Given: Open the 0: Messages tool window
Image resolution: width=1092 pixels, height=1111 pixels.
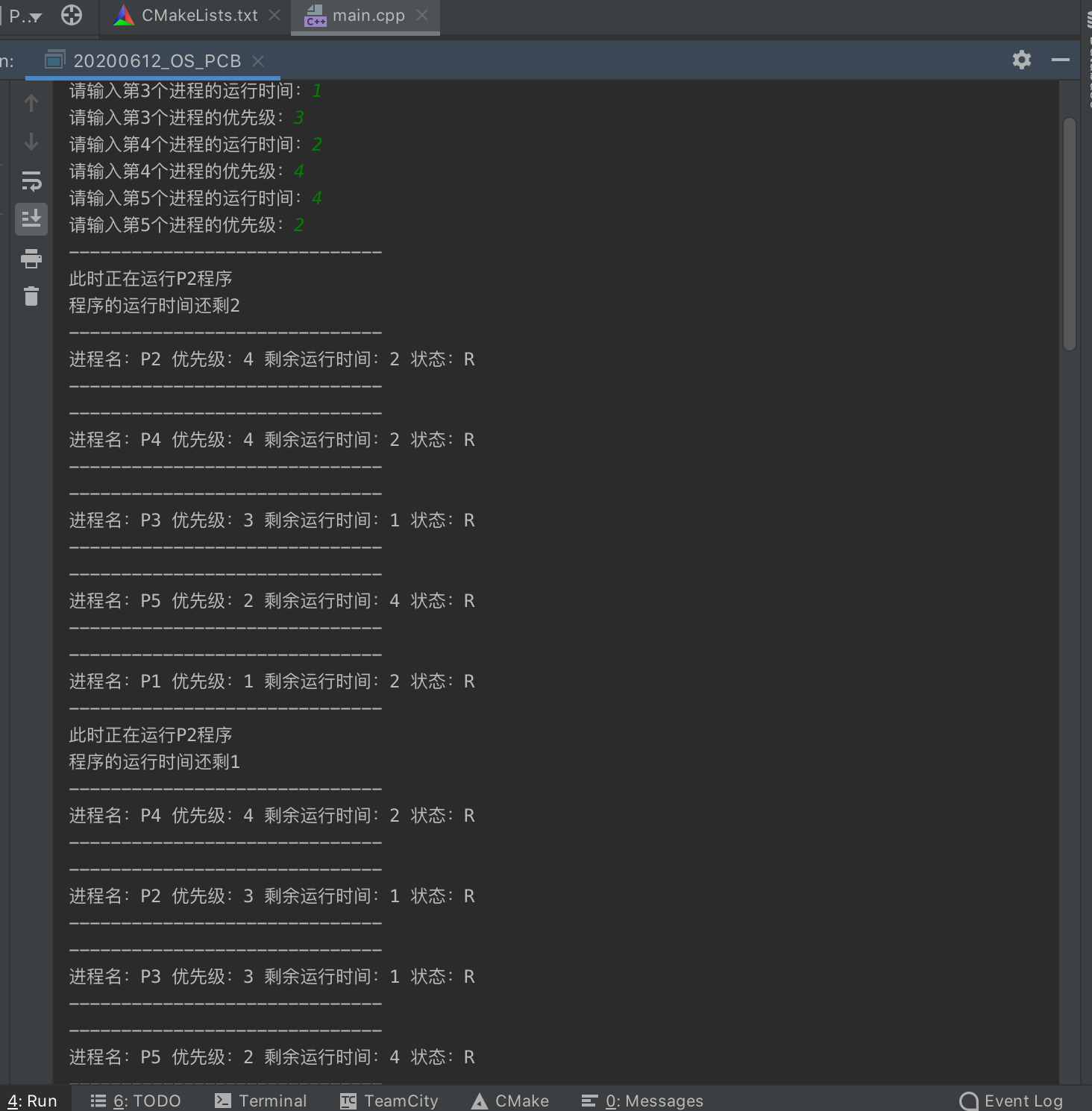Looking at the screenshot, I should point(642,1101).
